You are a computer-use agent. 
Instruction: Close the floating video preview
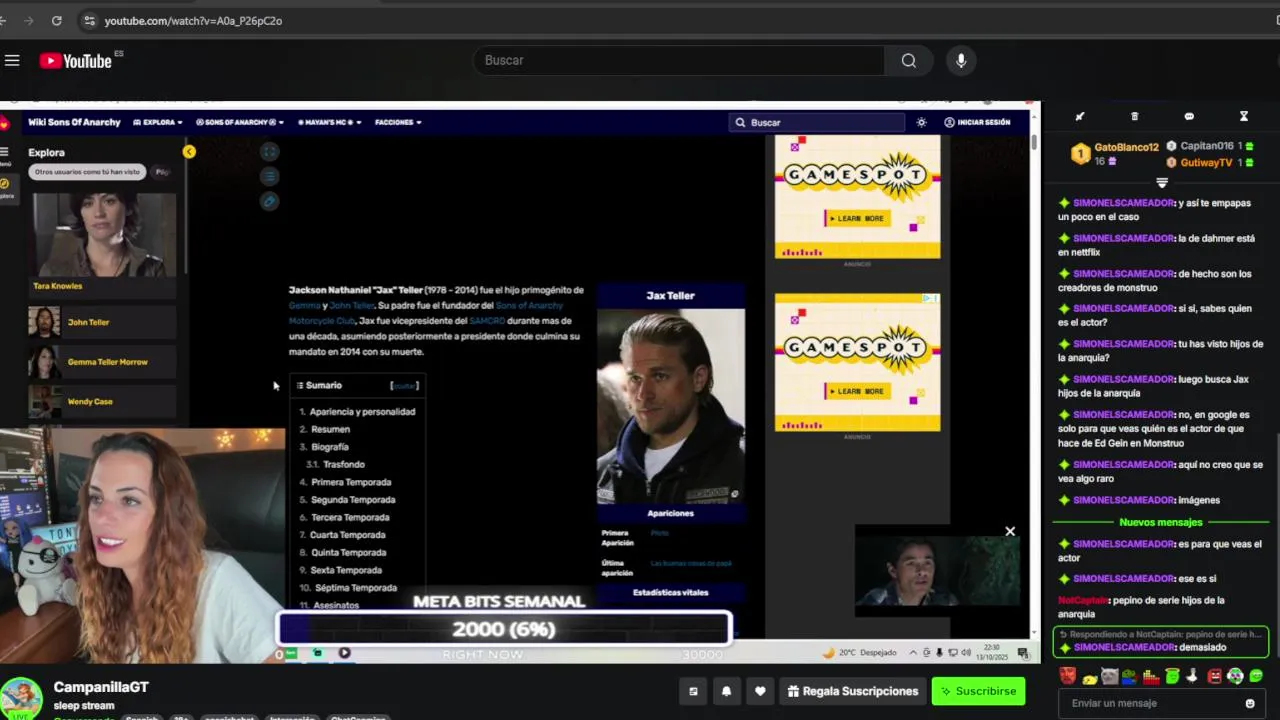point(1010,531)
